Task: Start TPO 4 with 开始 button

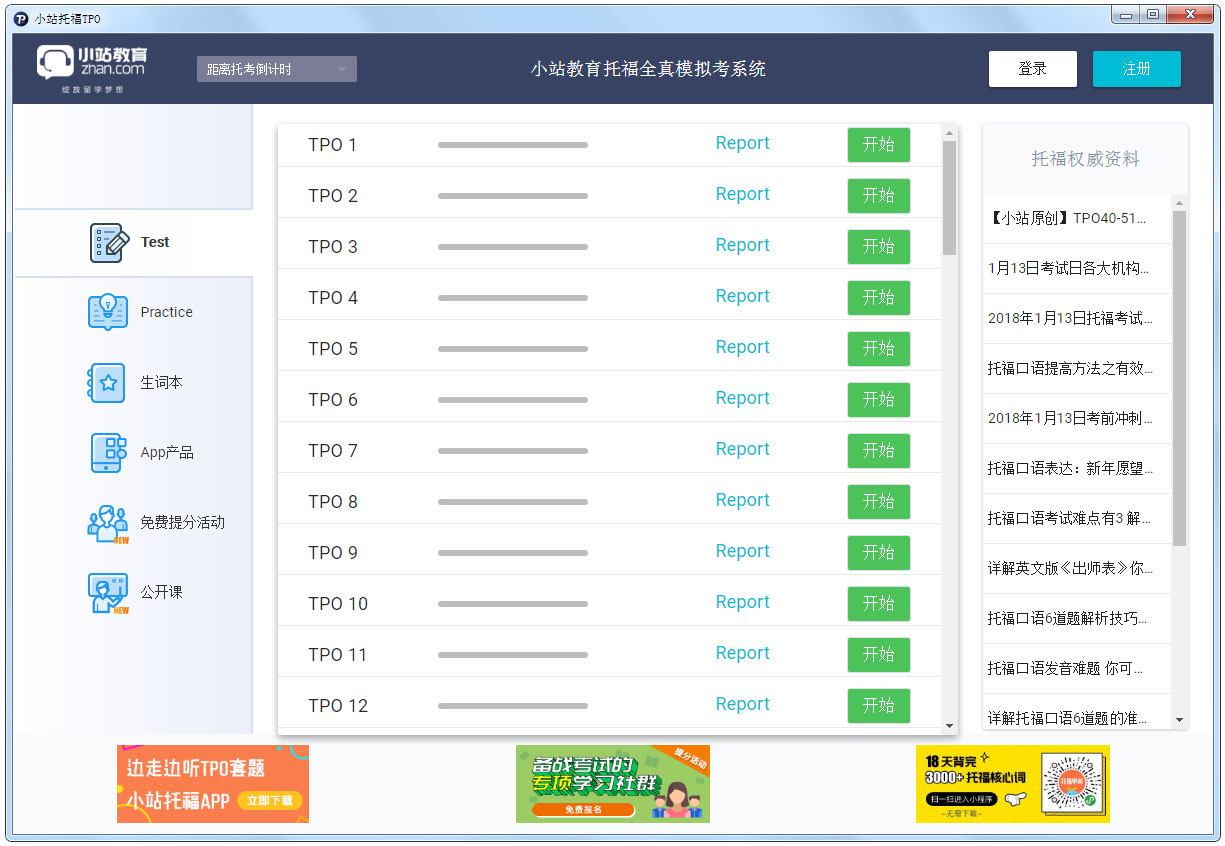Action: pos(879,298)
